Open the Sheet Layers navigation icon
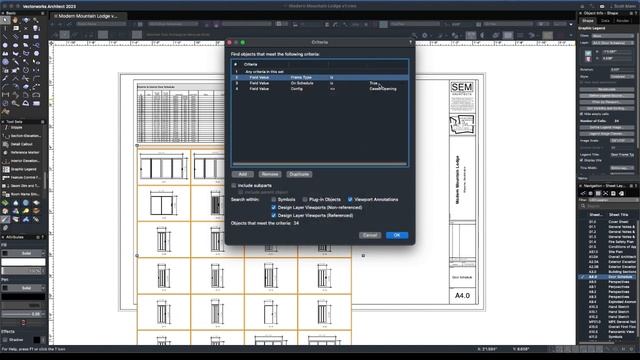 (598, 193)
